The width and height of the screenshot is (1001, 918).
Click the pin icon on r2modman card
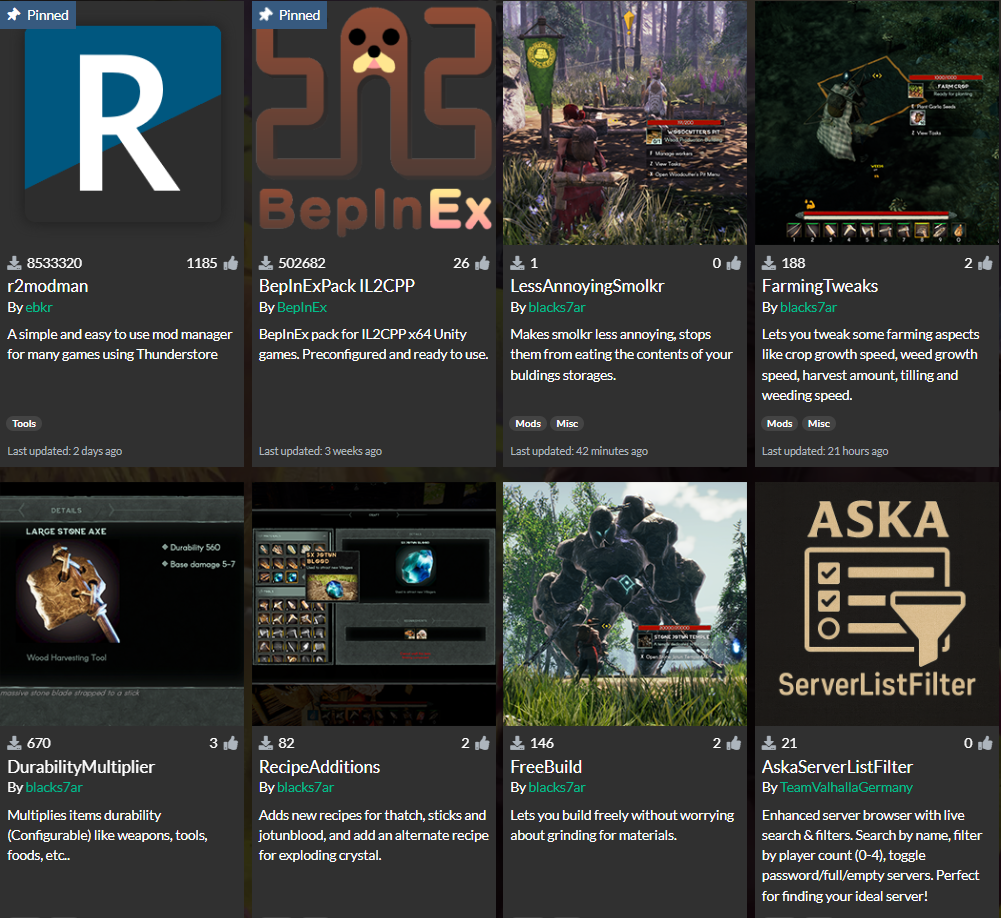click(15, 15)
